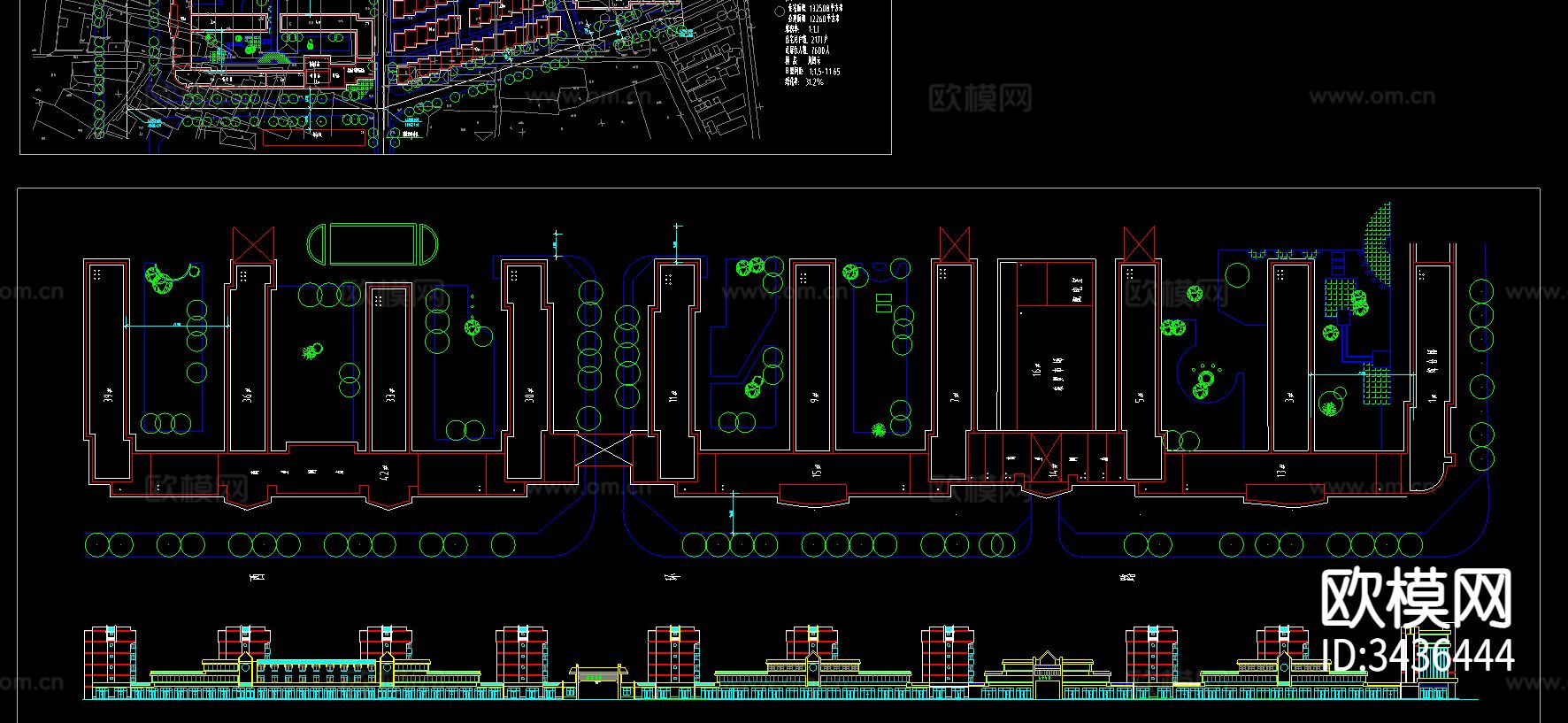Click the "31.2%" greening rate value
1568x723 pixels.
(x=813, y=81)
